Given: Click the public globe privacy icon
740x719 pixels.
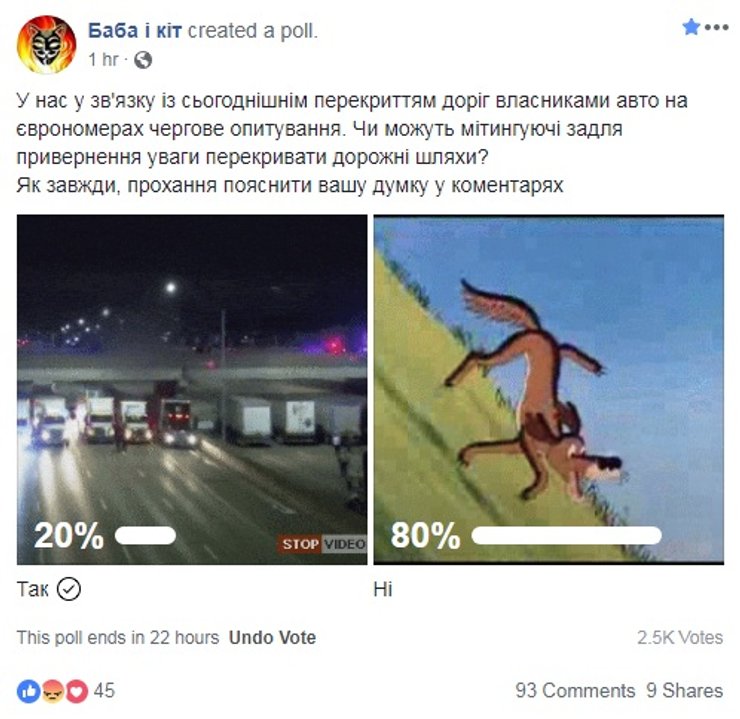Looking at the screenshot, I should pos(143,60).
